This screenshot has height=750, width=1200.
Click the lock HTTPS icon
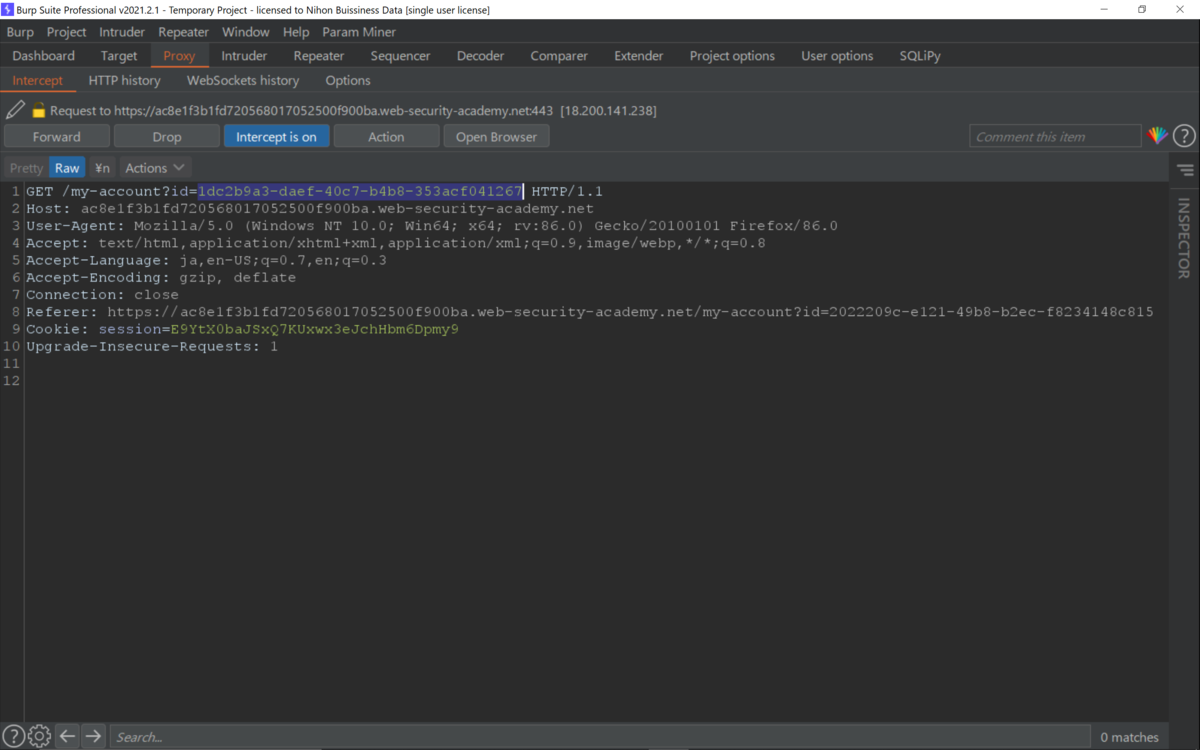[39, 110]
